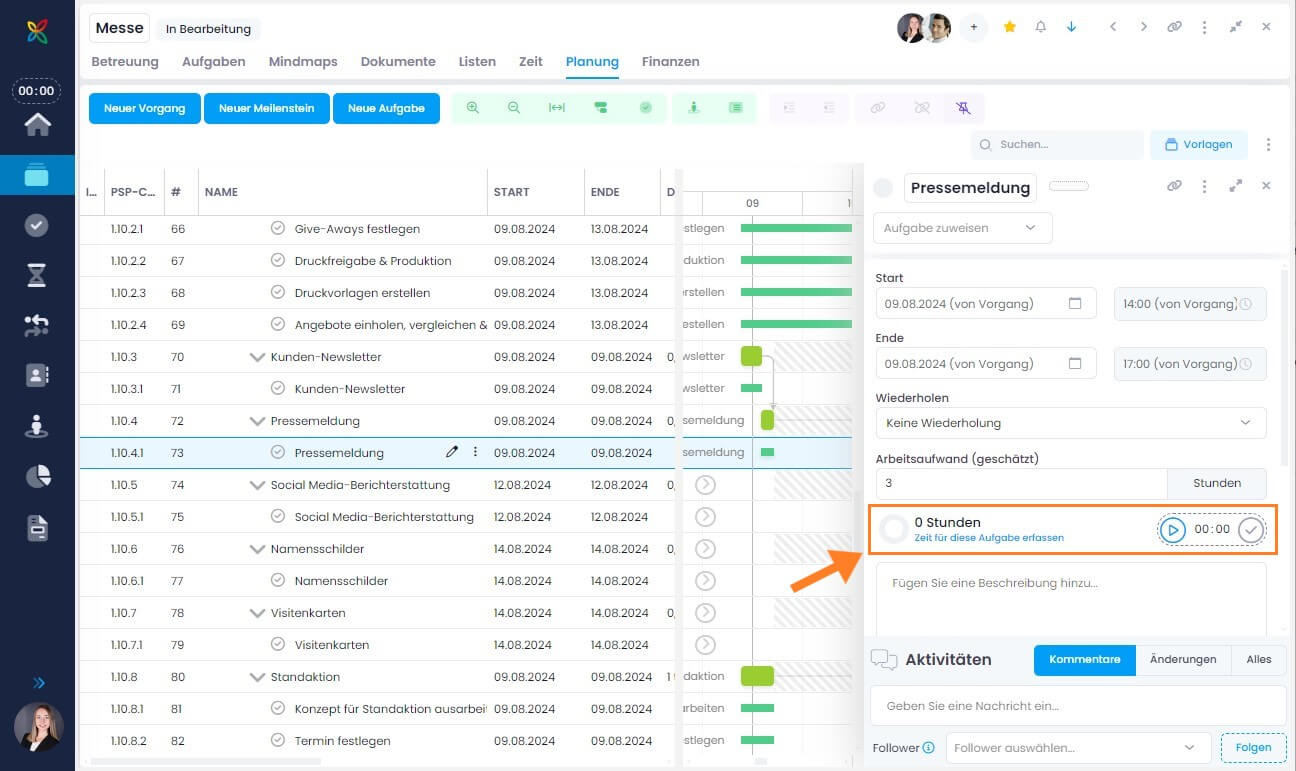Collapse Standaktion group row 80
The width and height of the screenshot is (1296, 771).
(x=257, y=677)
